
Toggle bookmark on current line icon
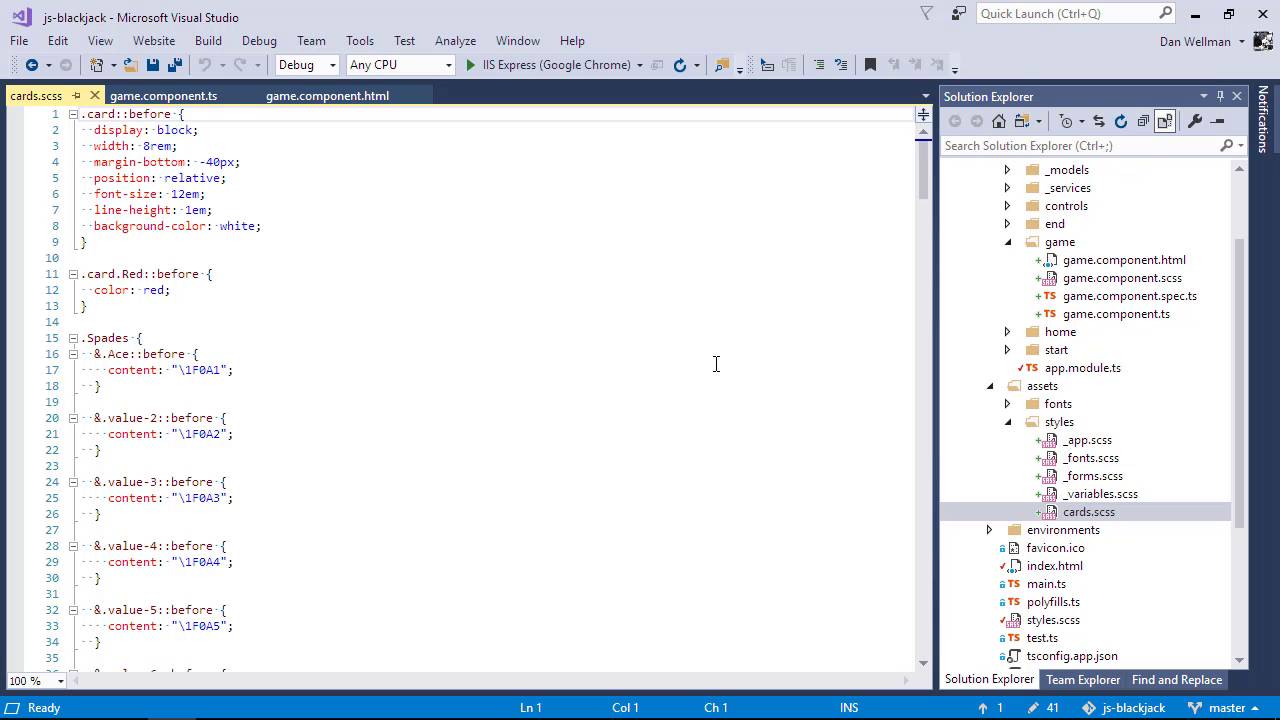pyautogui.click(x=870, y=65)
